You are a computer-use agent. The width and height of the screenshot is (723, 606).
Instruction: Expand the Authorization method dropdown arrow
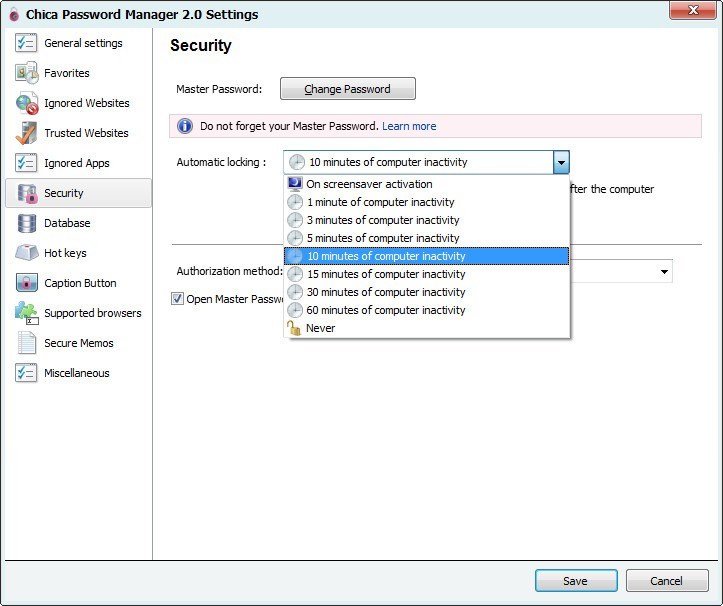pos(664,272)
